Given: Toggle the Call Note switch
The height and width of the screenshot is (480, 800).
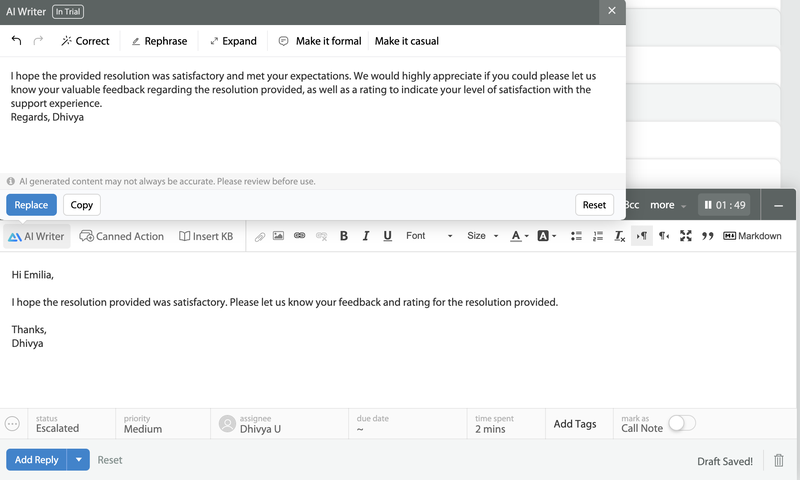Looking at the screenshot, I should point(682,423).
